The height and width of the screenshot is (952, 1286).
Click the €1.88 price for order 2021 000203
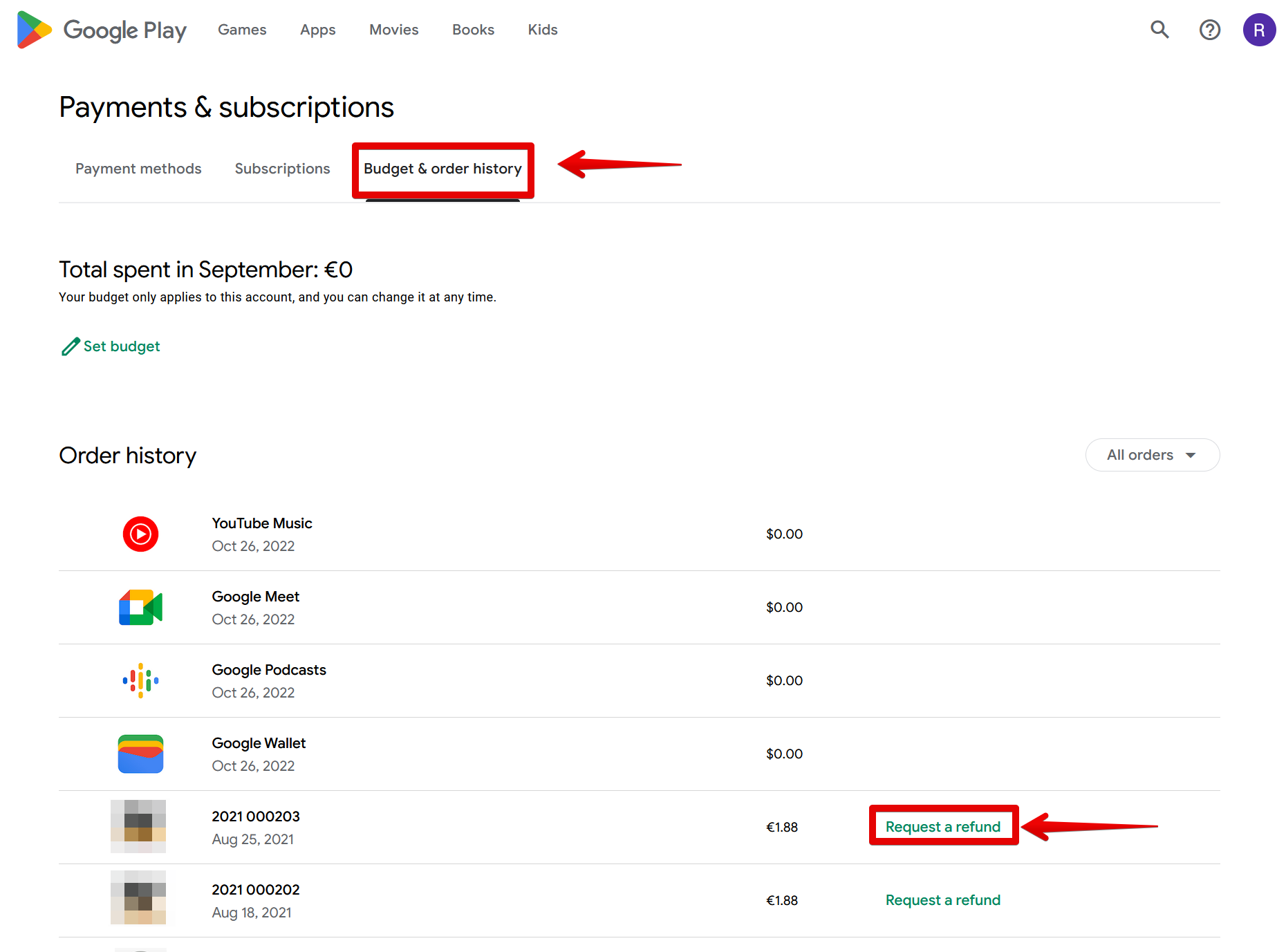click(782, 827)
